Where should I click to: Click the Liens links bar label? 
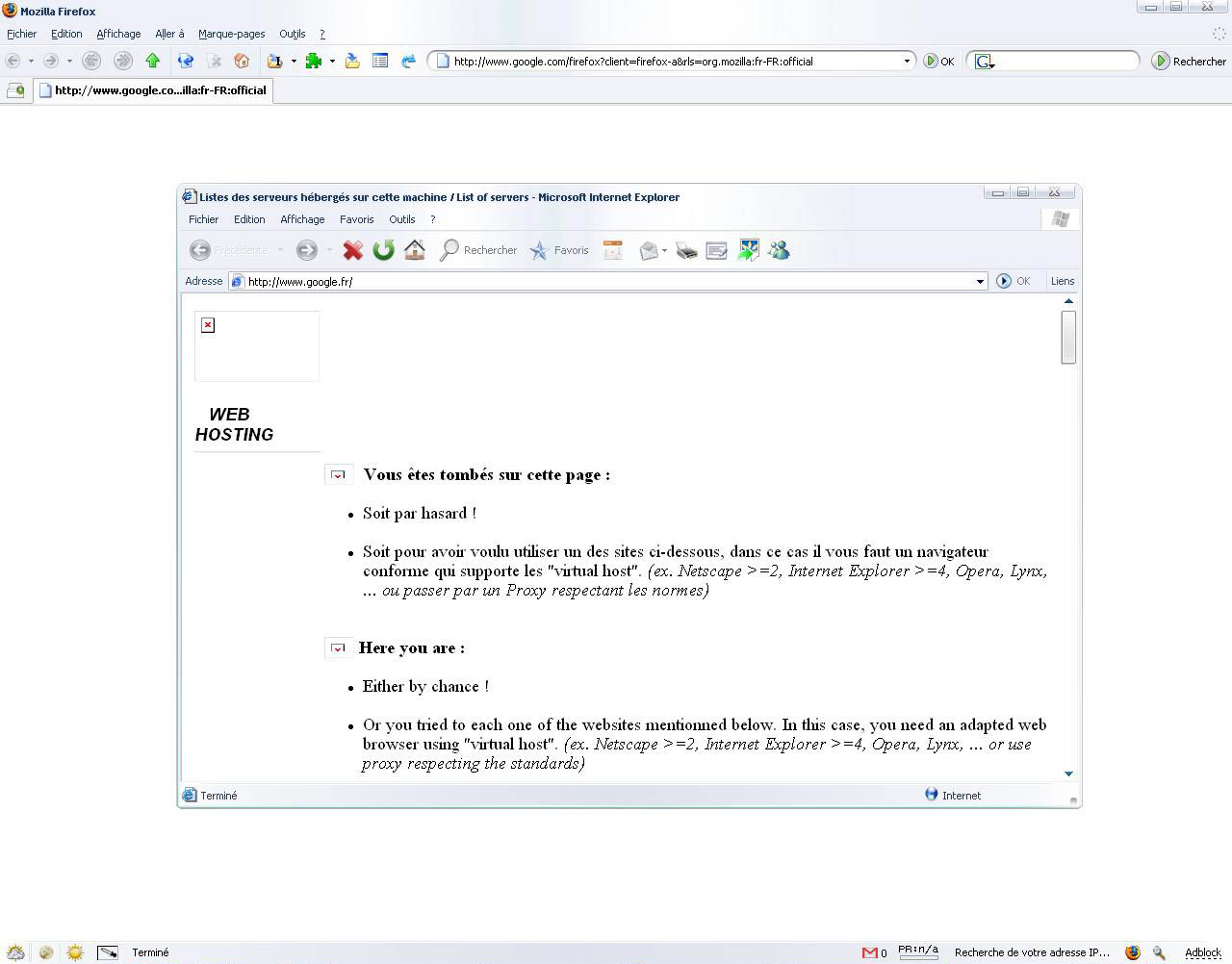click(x=1063, y=281)
